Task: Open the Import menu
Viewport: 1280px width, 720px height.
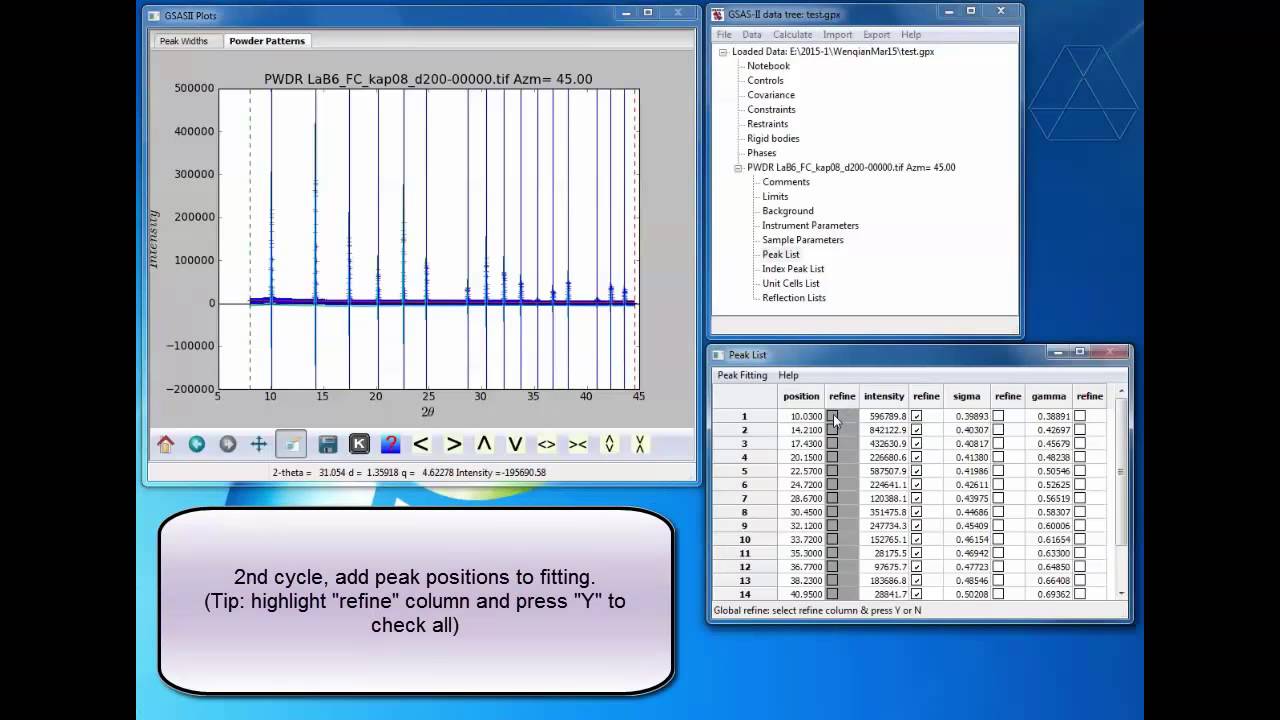Action: click(x=838, y=34)
